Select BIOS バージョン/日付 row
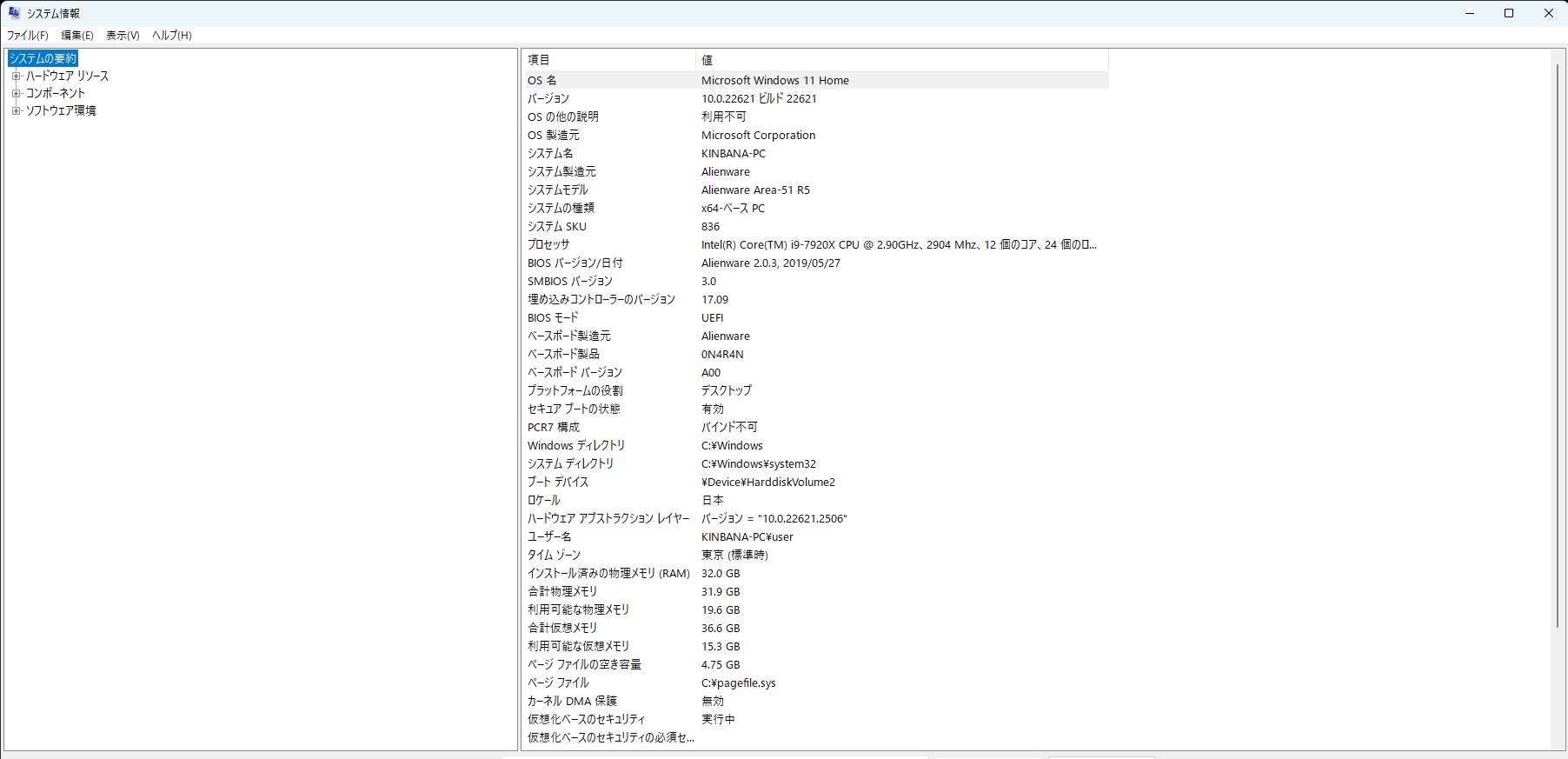Screen dimensions: 1568x759 815,263
